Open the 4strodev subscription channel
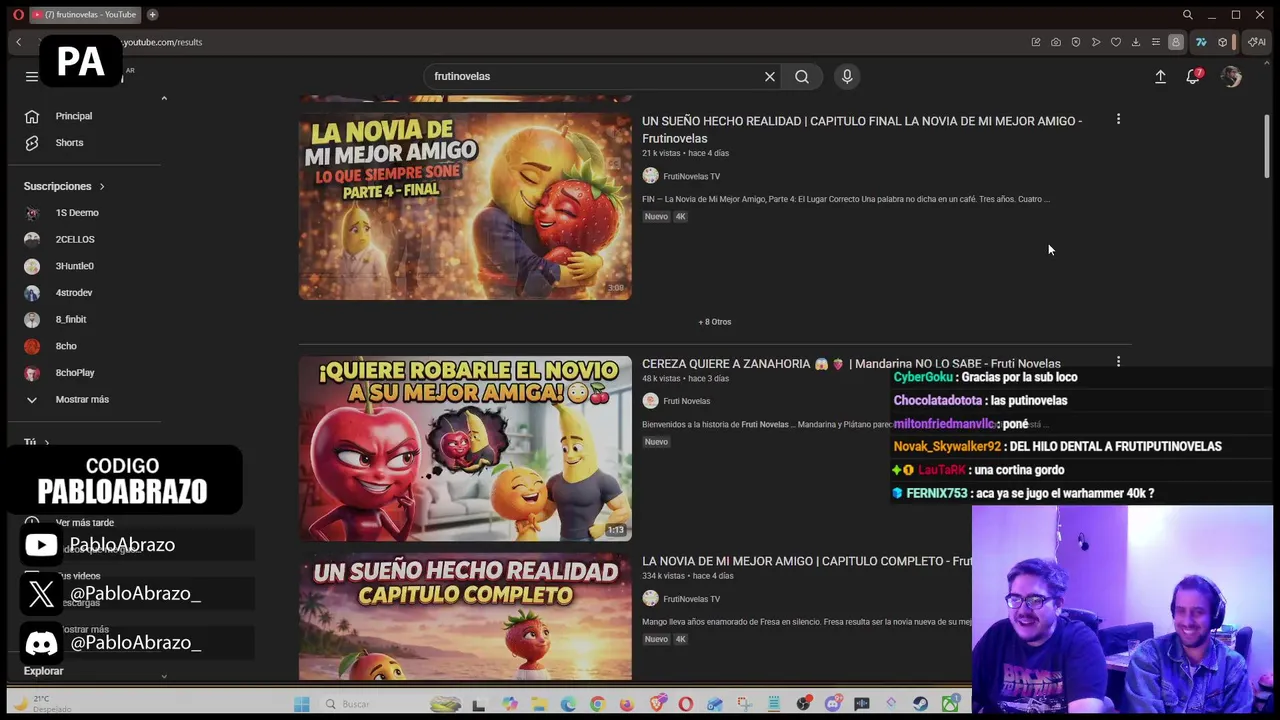The image size is (1280, 720). pos(74,293)
